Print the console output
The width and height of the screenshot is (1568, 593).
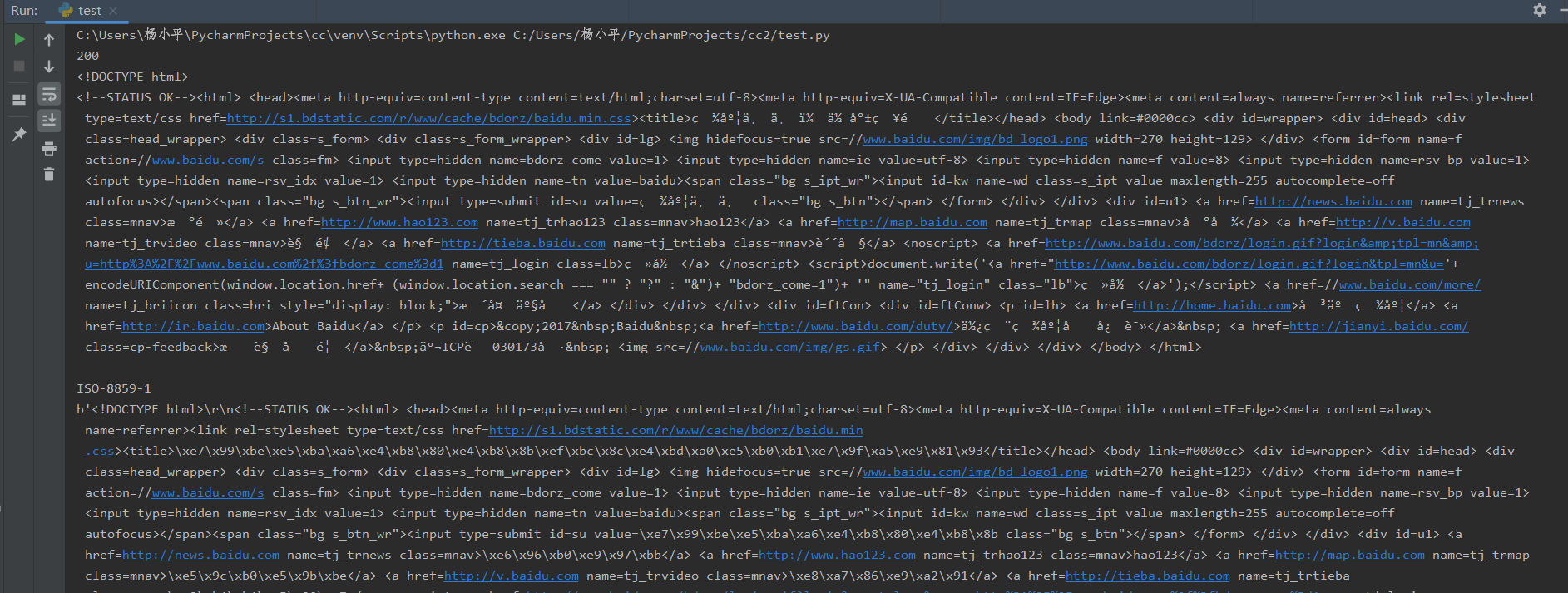point(49,148)
